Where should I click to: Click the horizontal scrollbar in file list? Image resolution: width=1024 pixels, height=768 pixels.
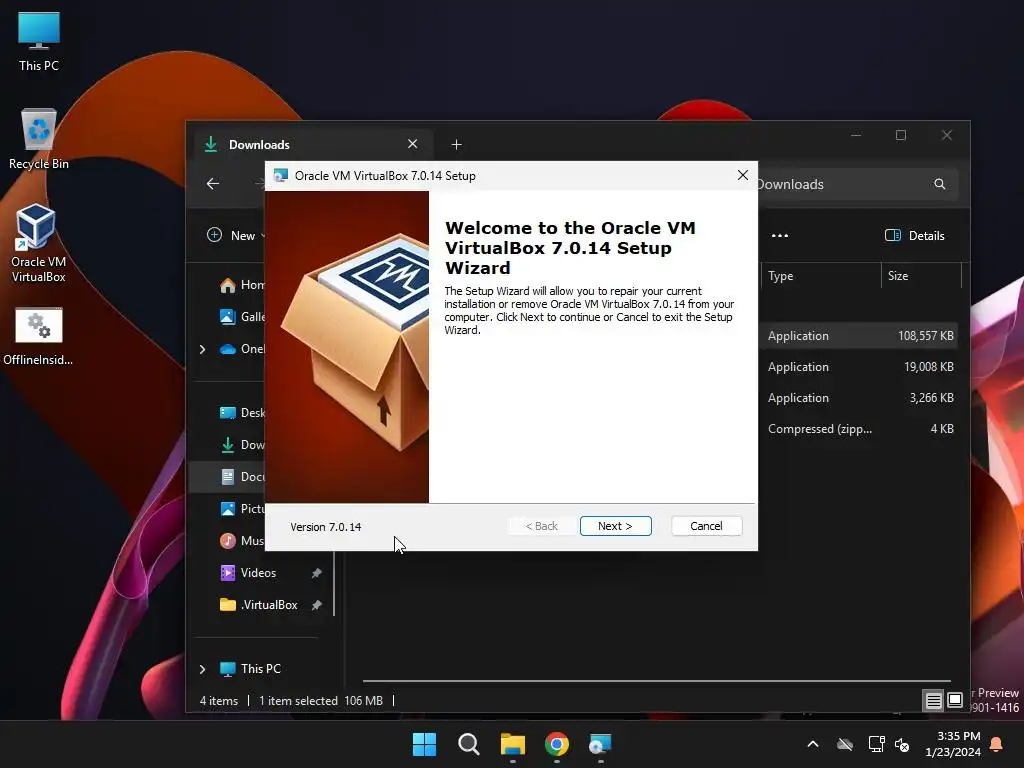[656, 680]
